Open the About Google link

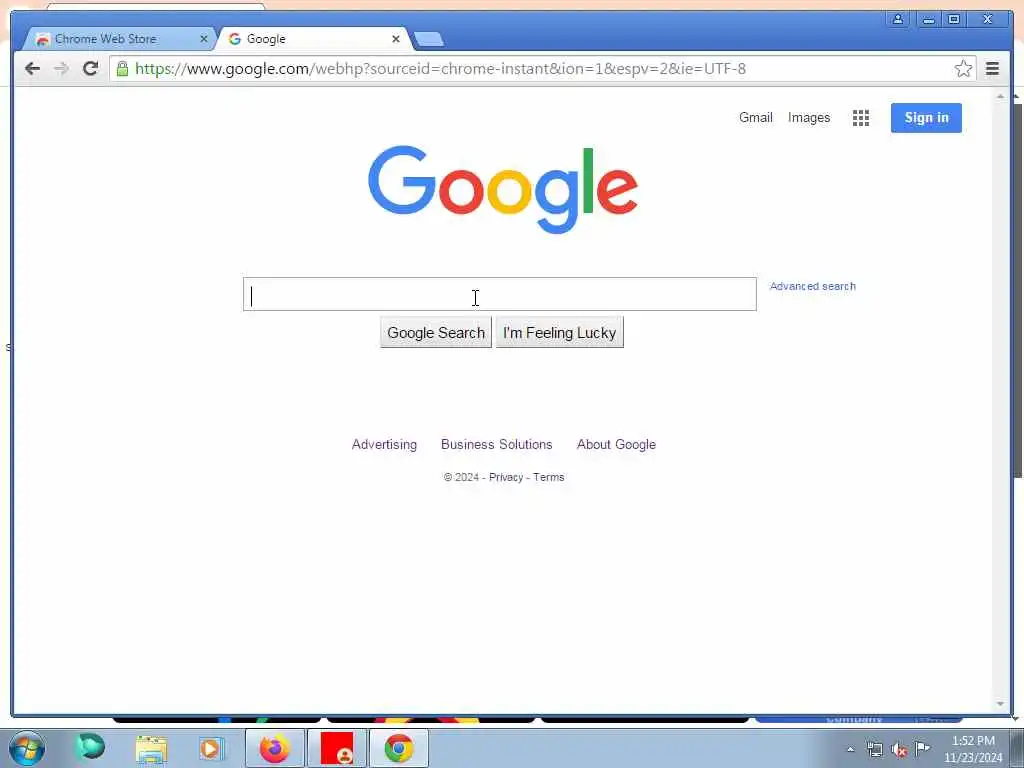(616, 444)
